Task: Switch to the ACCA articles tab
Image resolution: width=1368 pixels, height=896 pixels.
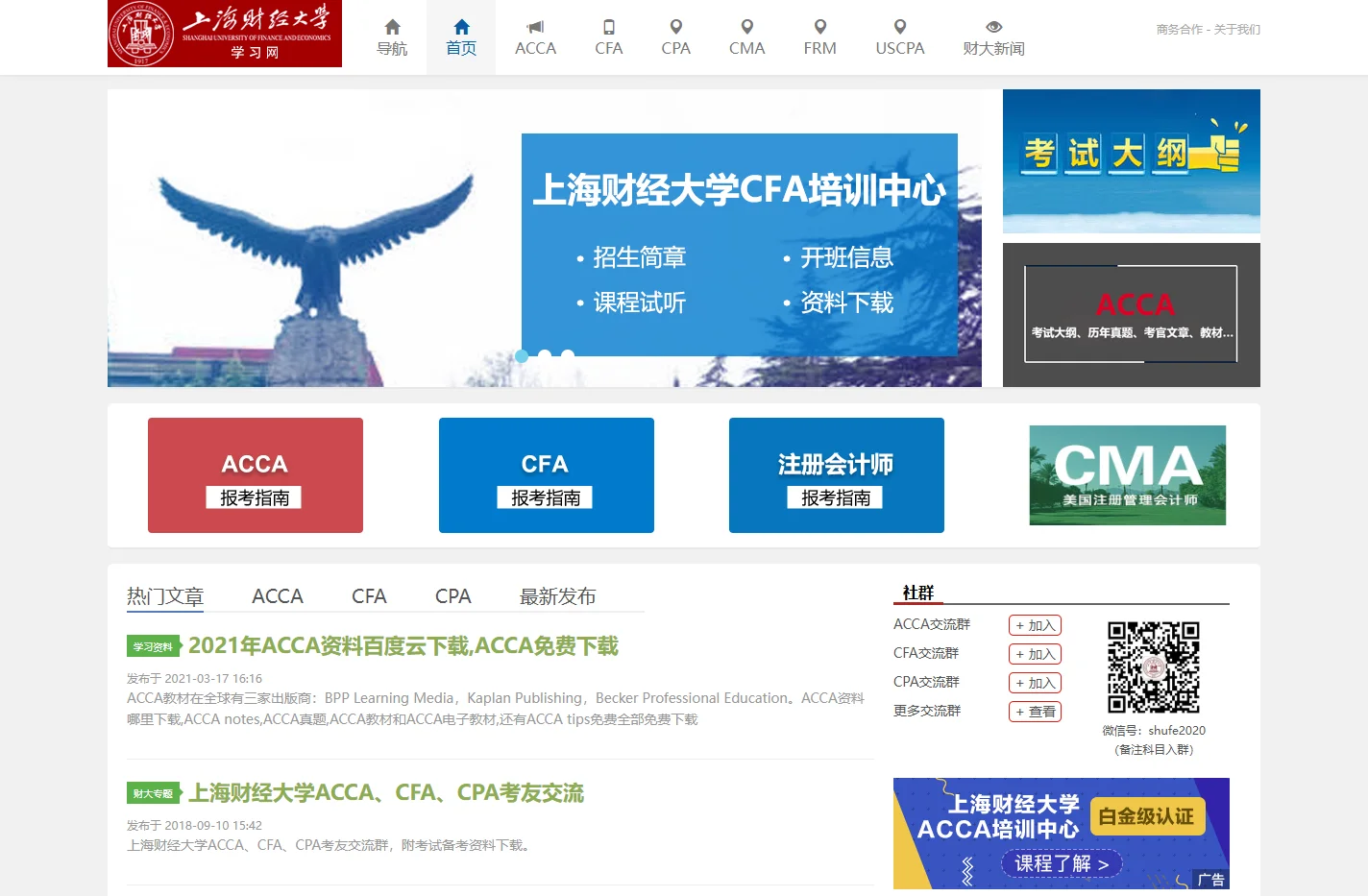Action: point(278,596)
